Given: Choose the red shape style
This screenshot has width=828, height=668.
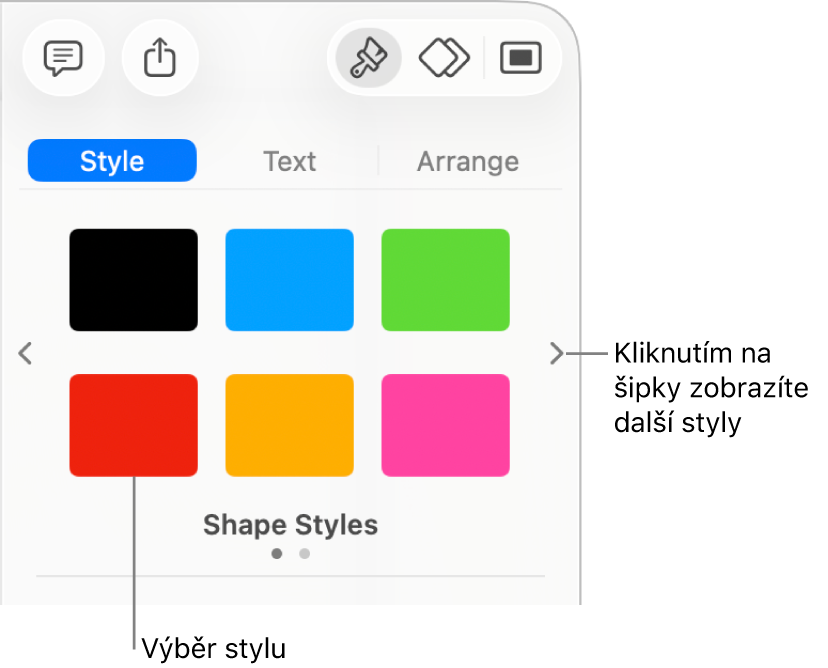Looking at the screenshot, I should (133, 425).
